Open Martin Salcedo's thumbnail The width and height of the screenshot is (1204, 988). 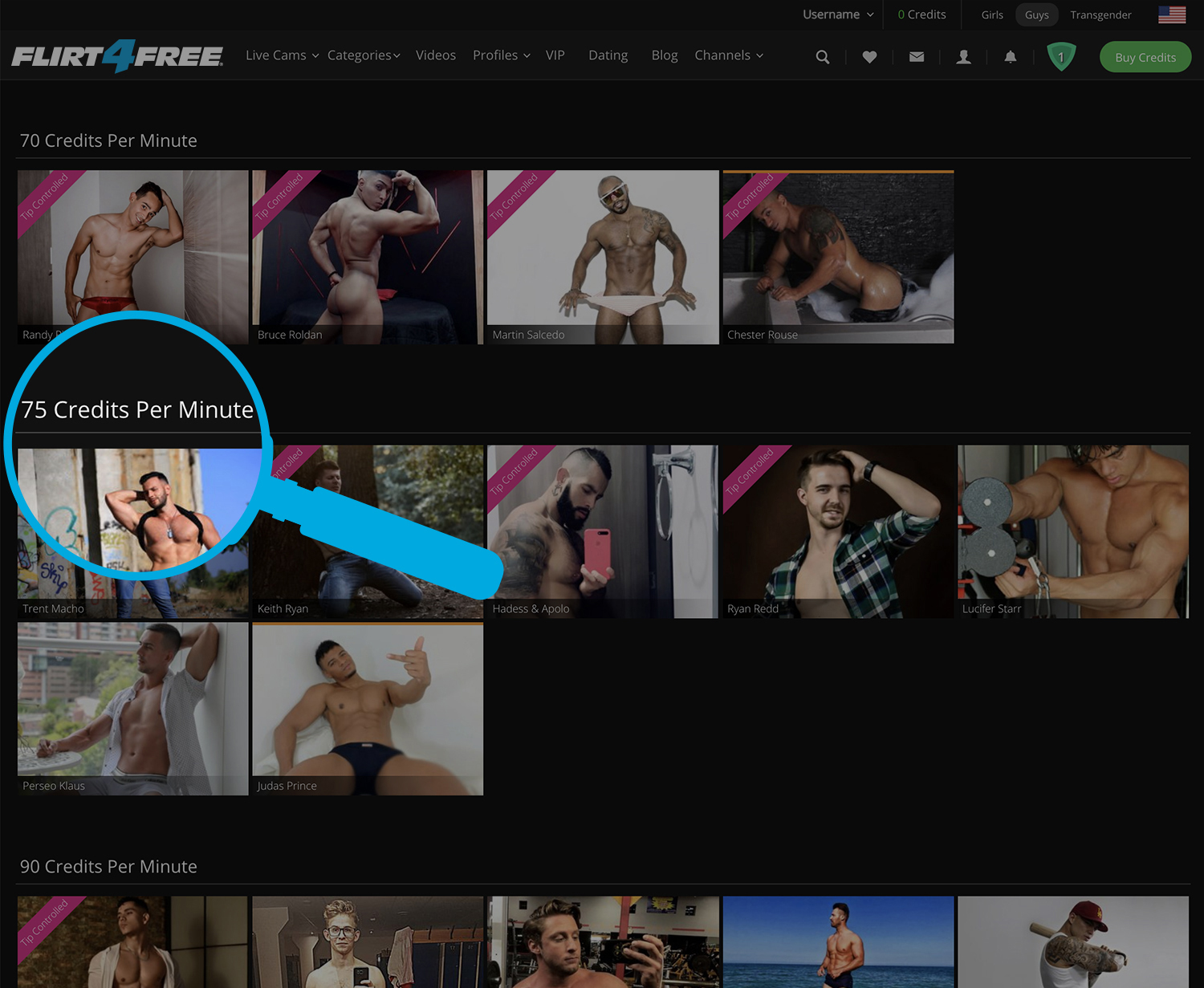[603, 257]
